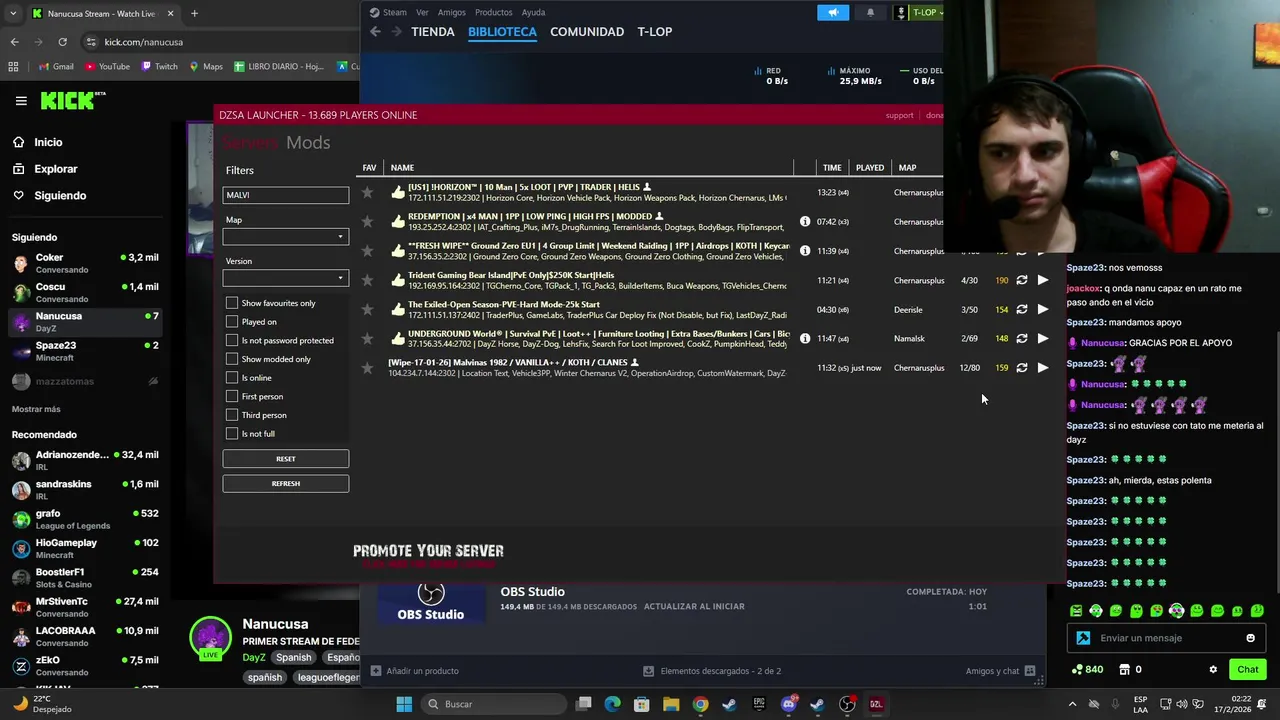Screen dimensions: 1280x720
Task: Open info icon for REDEMPTION server
Action: 805,221
